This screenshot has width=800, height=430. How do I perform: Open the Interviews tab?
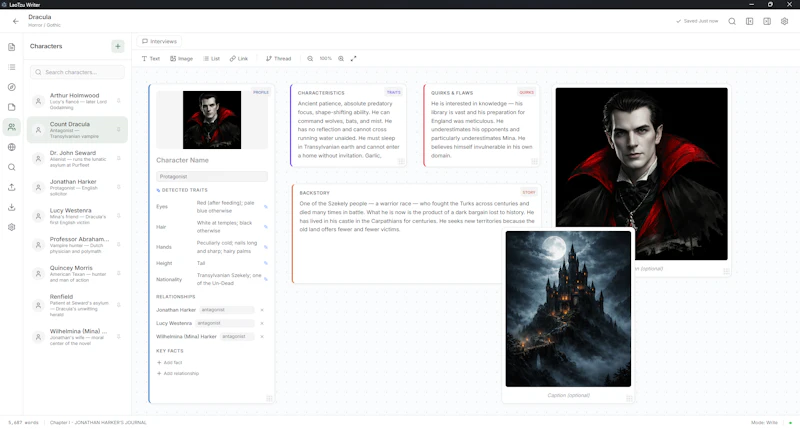159,41
